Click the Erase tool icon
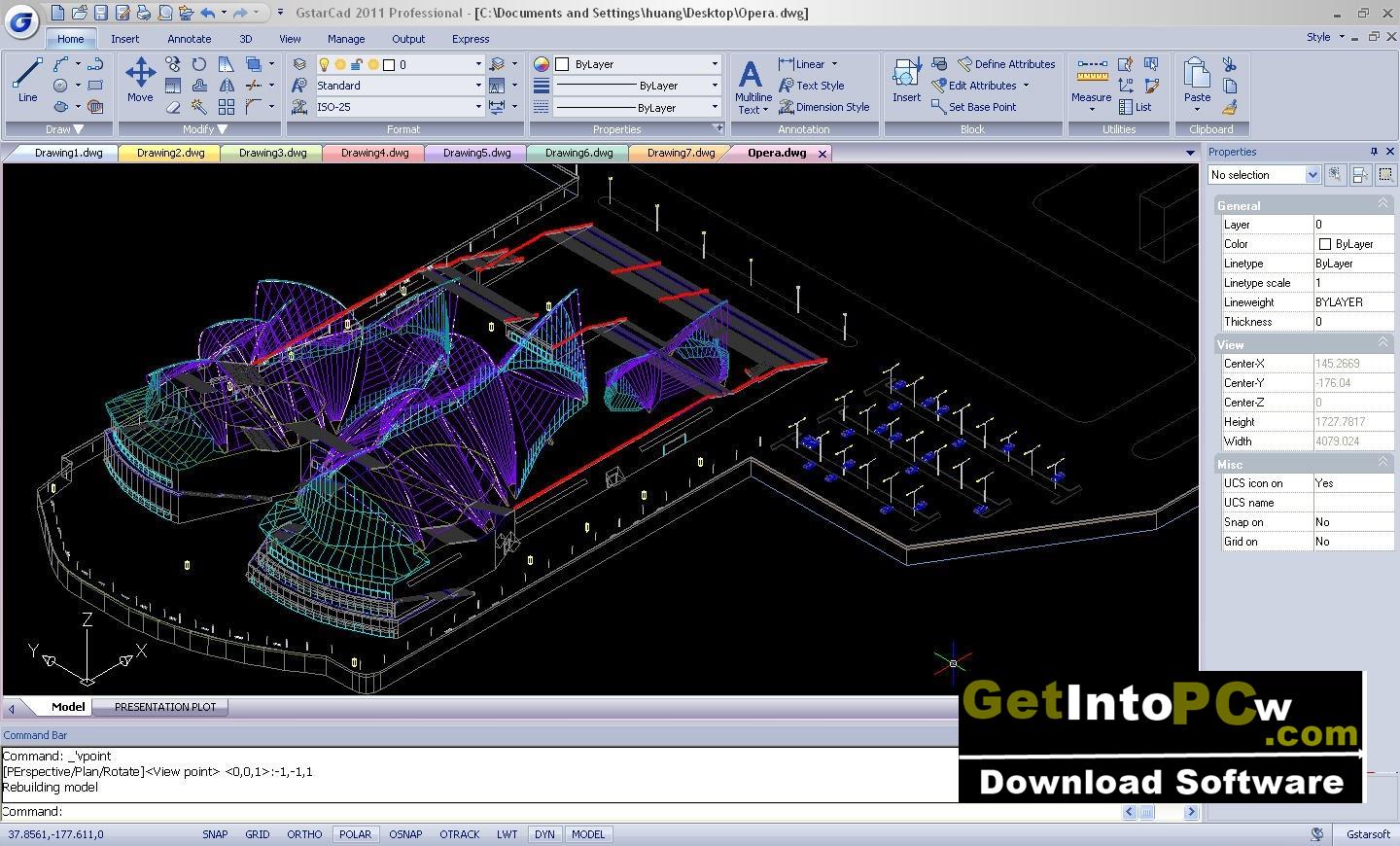 pyautogui.click(x=173, y=107)
